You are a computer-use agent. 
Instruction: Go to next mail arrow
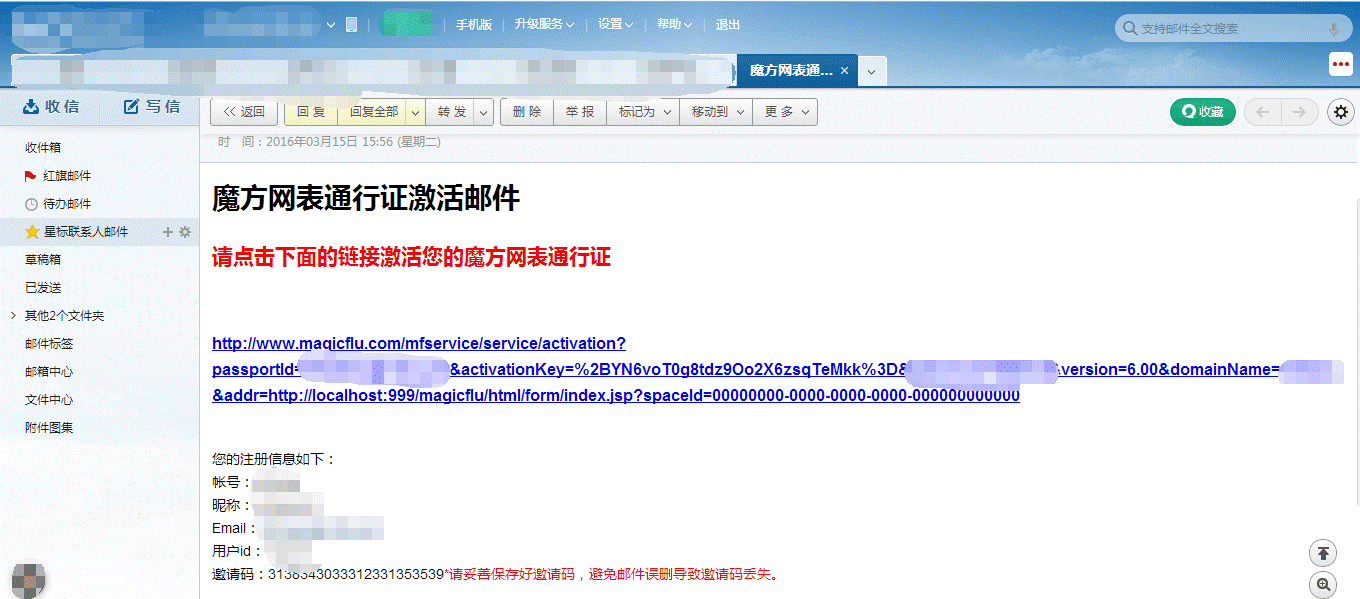(x=1300, y=112)
